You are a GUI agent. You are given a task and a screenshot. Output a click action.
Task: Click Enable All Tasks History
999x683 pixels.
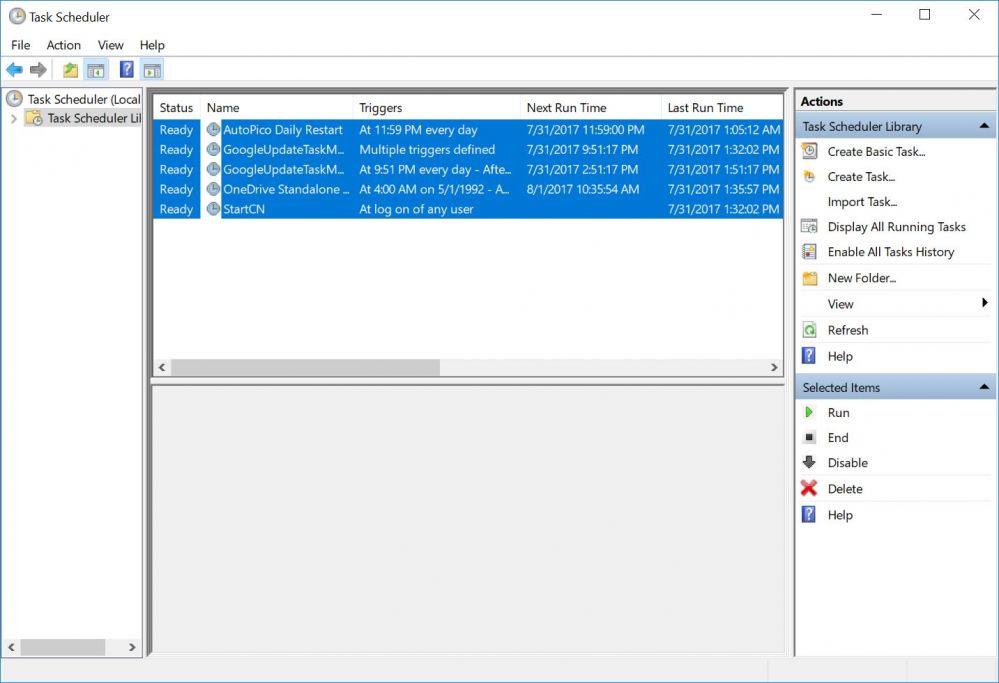point(890,252)
